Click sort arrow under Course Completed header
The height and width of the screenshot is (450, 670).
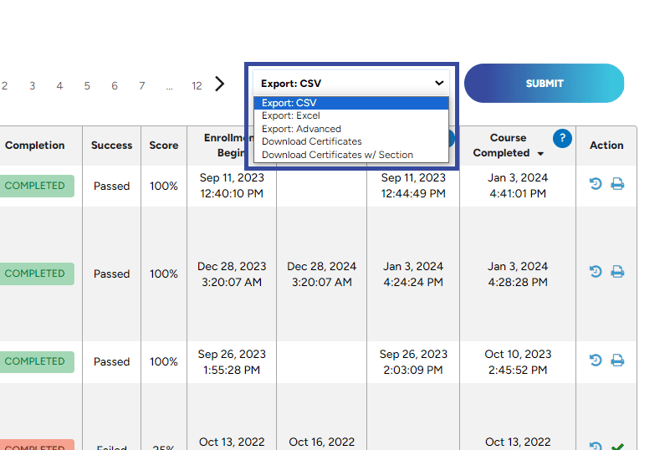click(541, 154)
